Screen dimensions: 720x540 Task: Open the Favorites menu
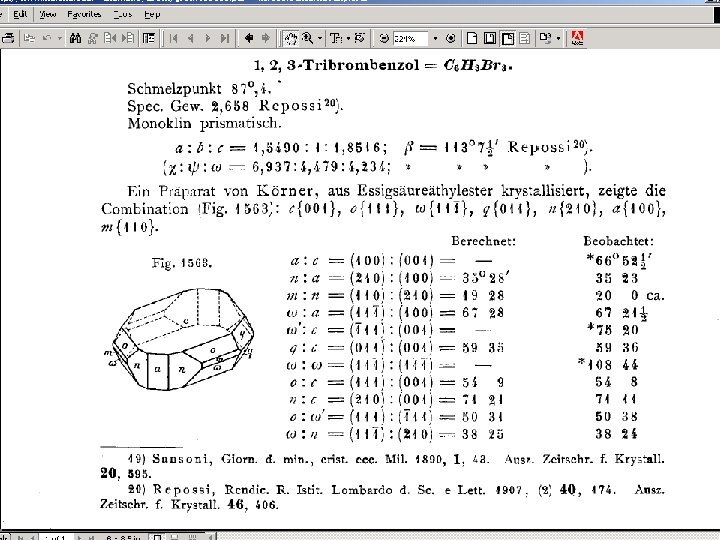point(84,14)
